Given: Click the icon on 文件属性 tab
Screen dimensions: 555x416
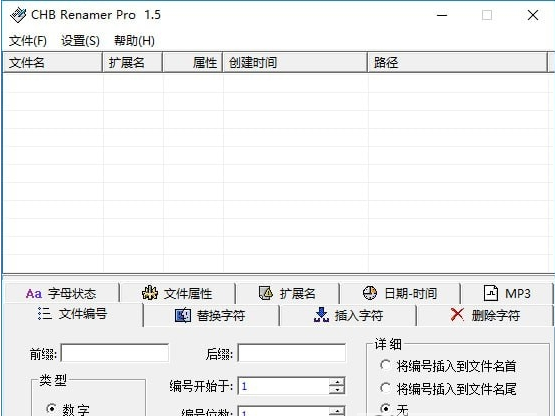Looking at the screenshot, I should pyautogui.click(x=150, y=293).
